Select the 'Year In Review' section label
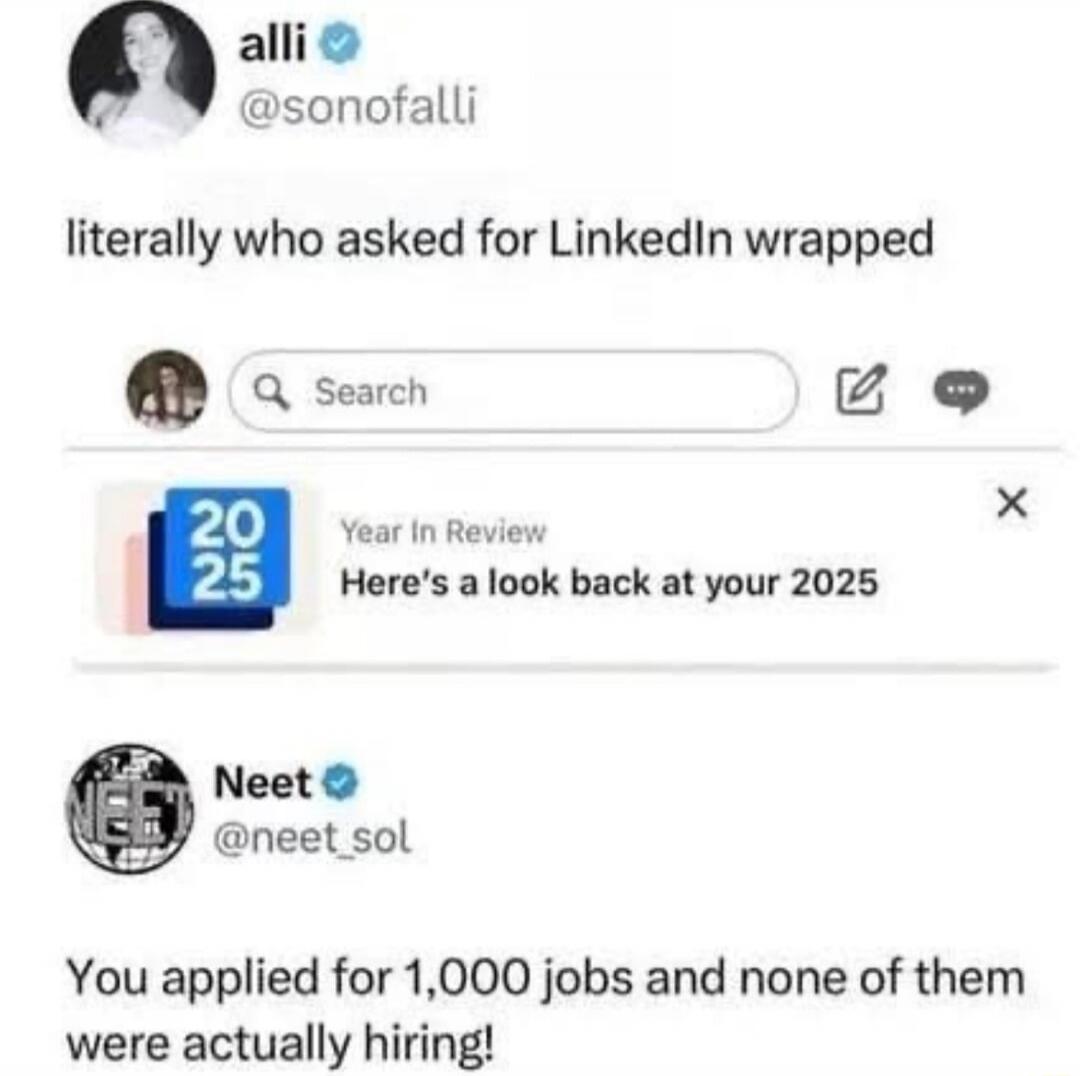Viewport: 1080px width, 1076px height. click(443, 530)
